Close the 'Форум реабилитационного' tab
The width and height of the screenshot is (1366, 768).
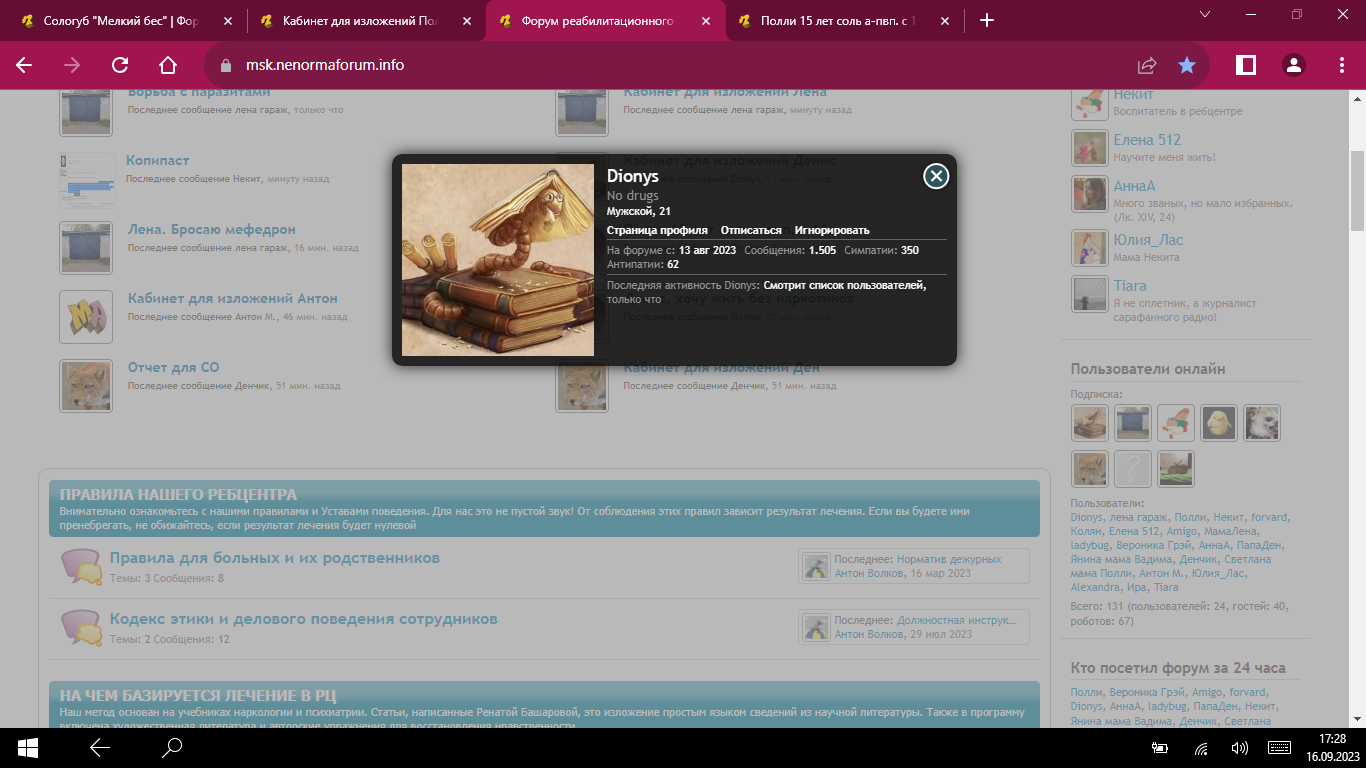pos(707,20)
